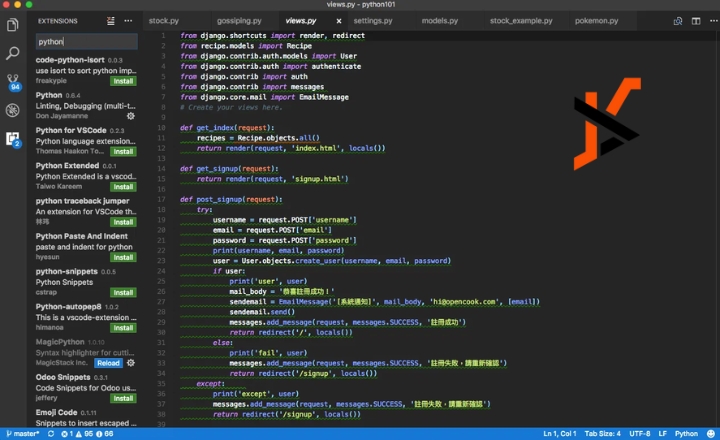Open the Explorer view in activity bar
The width and height of the screenshot is (720, 440).
coord(12,24)
